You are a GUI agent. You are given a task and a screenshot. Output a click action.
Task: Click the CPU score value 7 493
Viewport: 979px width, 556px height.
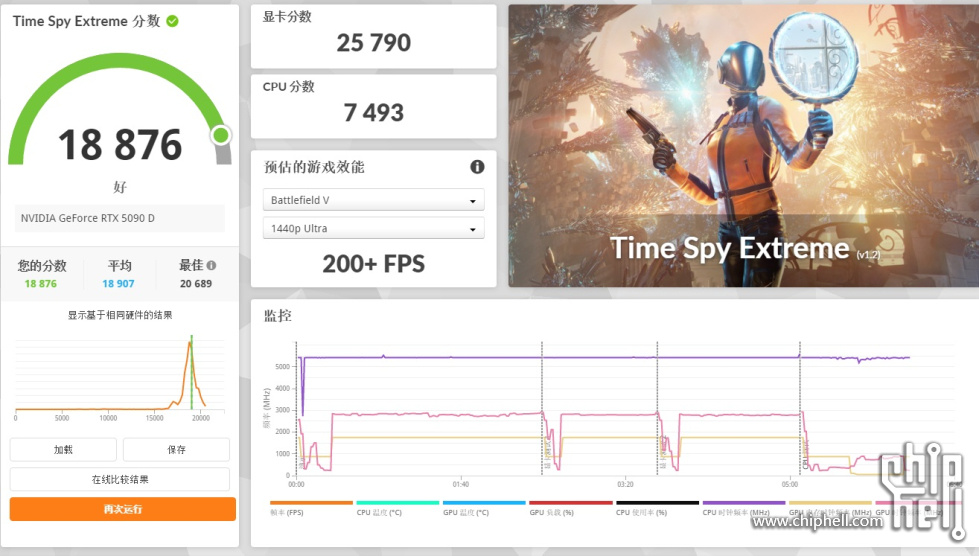[373, 112]
